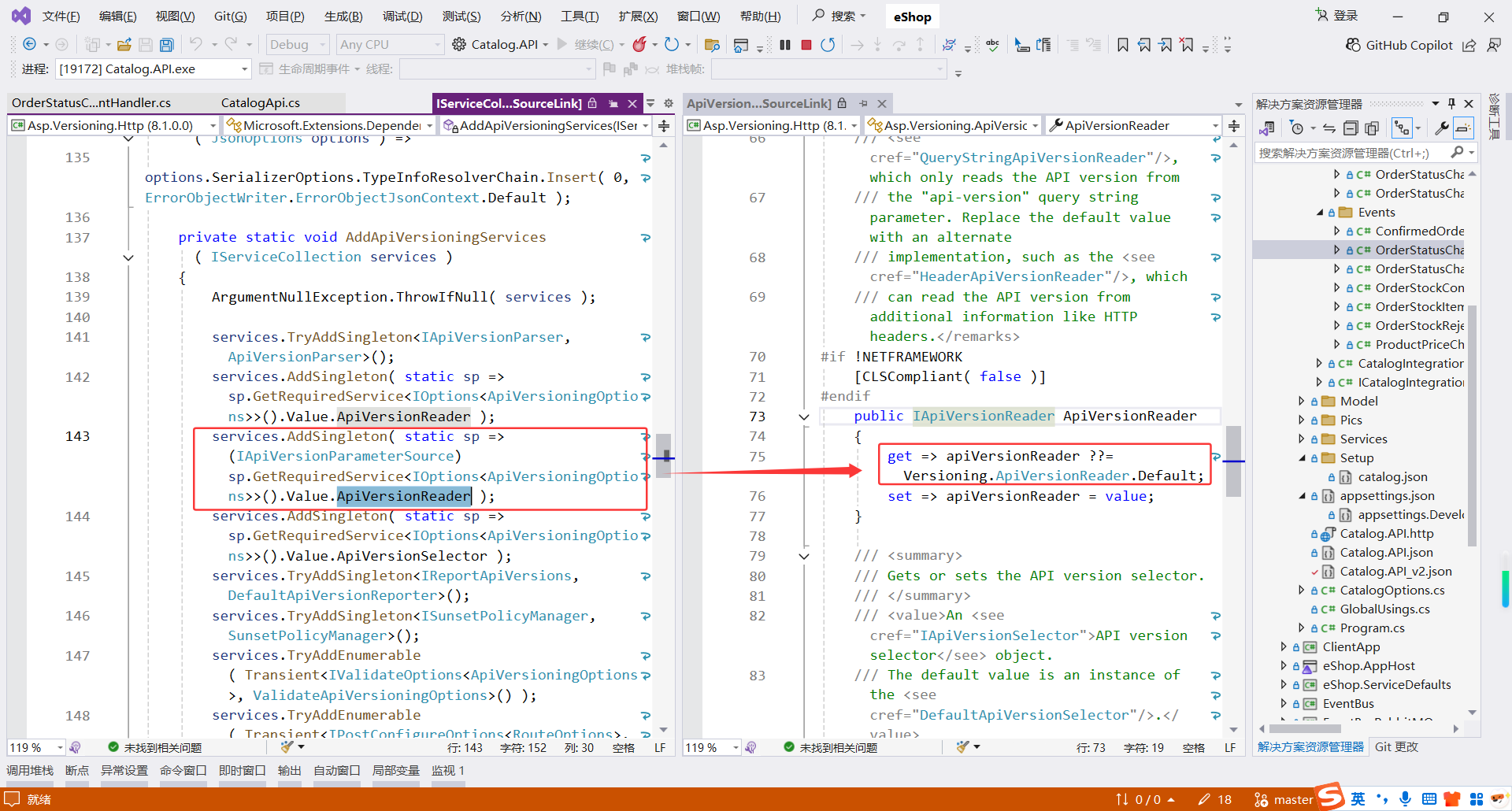Open Properties wrench in Solution Explorer toolbar
The height and width of the screenshot is (811, 1512).
click(1442, 128)
